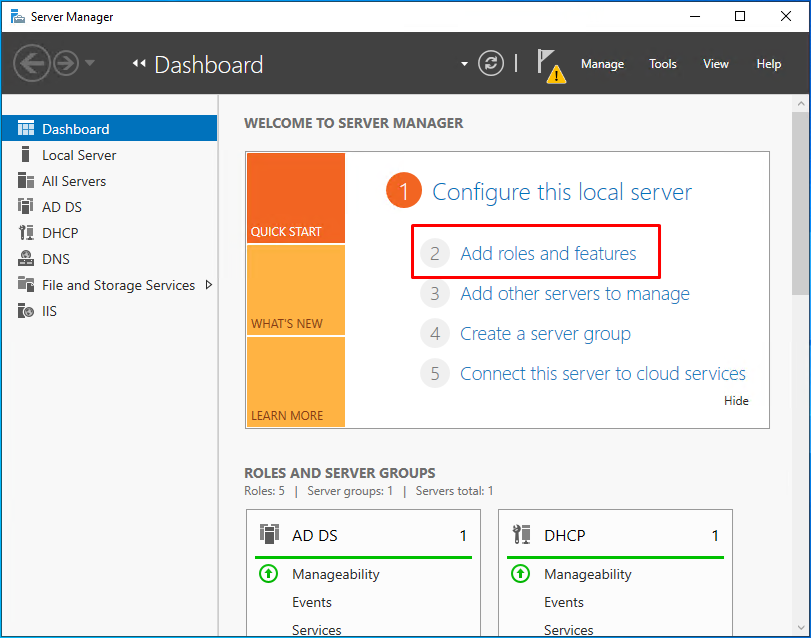Click the DHCP sidebar icon
This screenshot has width=811, height=638.
[x=26, y=232]
